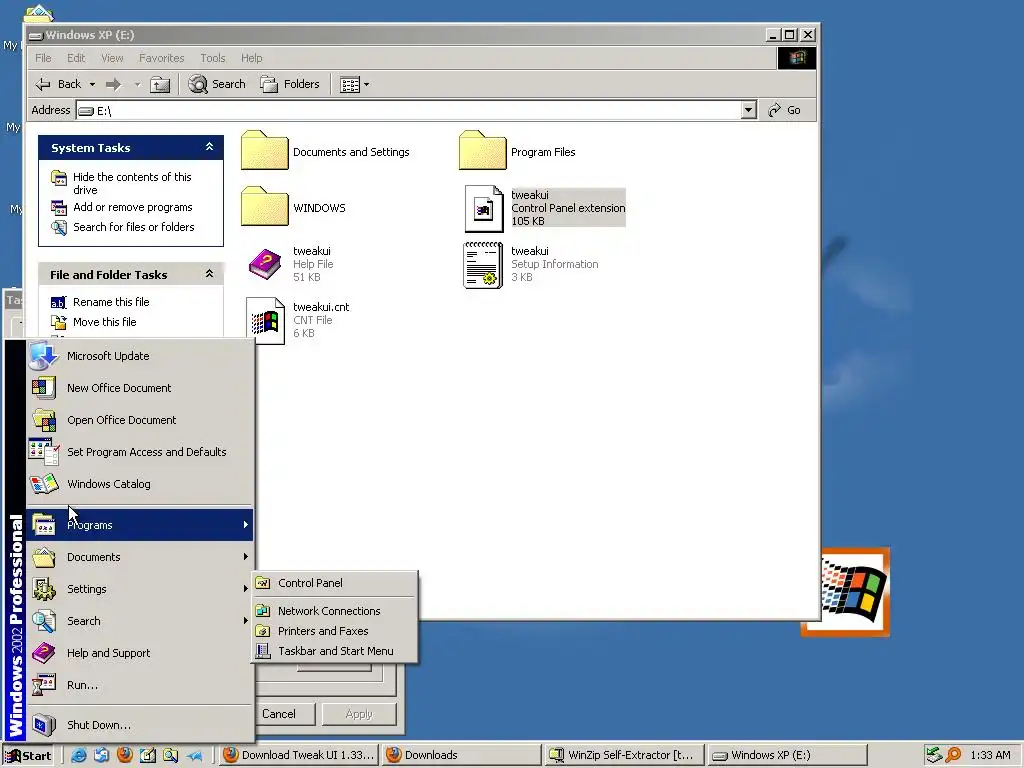Screen dimensions: 1024x768
Task: Open the Back history dropdown arrow
Action: click(92, 84)
